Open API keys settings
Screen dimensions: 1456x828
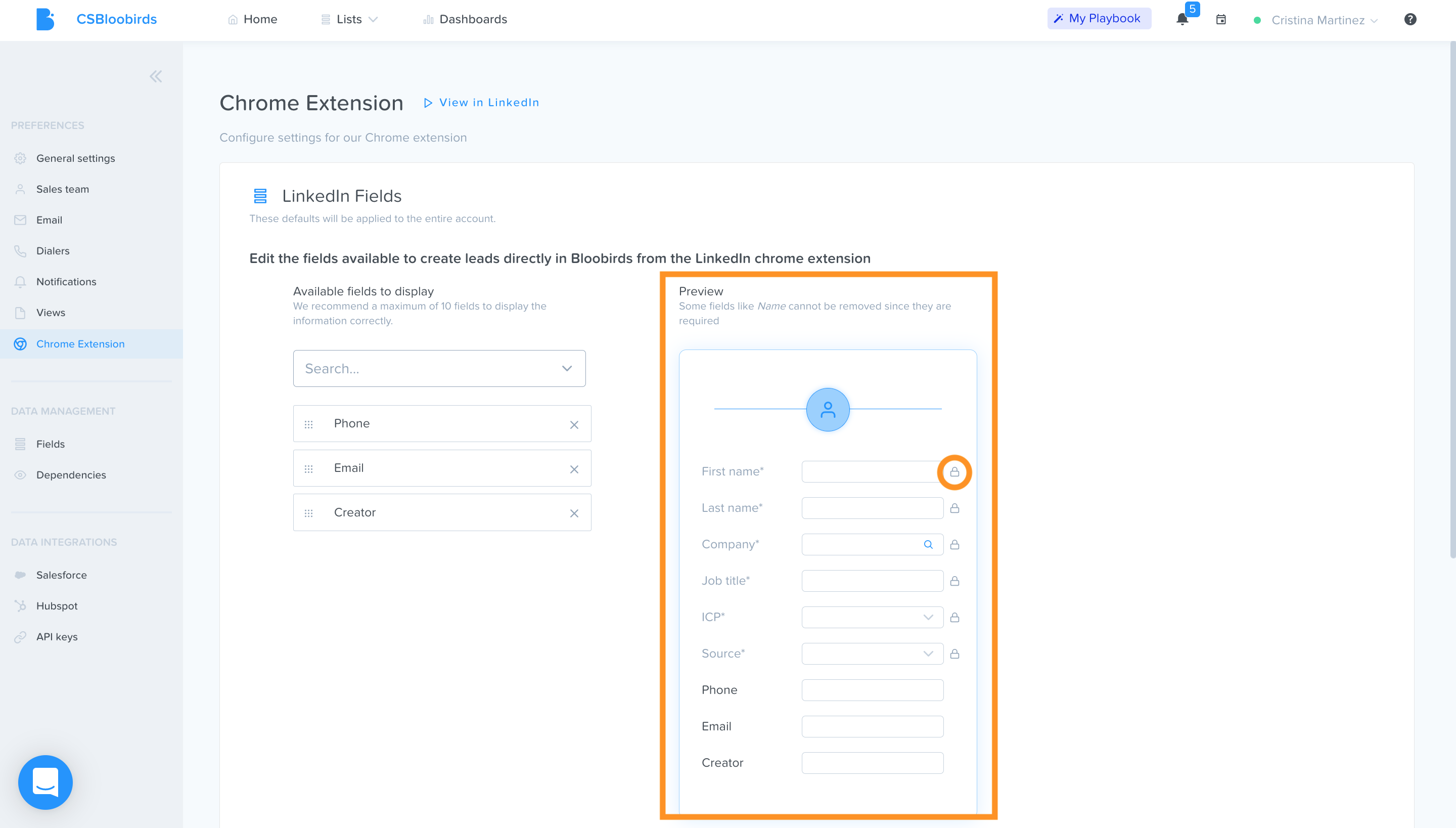[57, 636]
